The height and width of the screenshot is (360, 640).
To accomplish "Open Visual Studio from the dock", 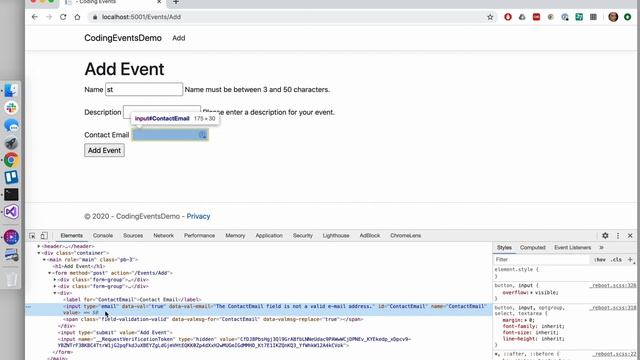I will tap(11, 212).
